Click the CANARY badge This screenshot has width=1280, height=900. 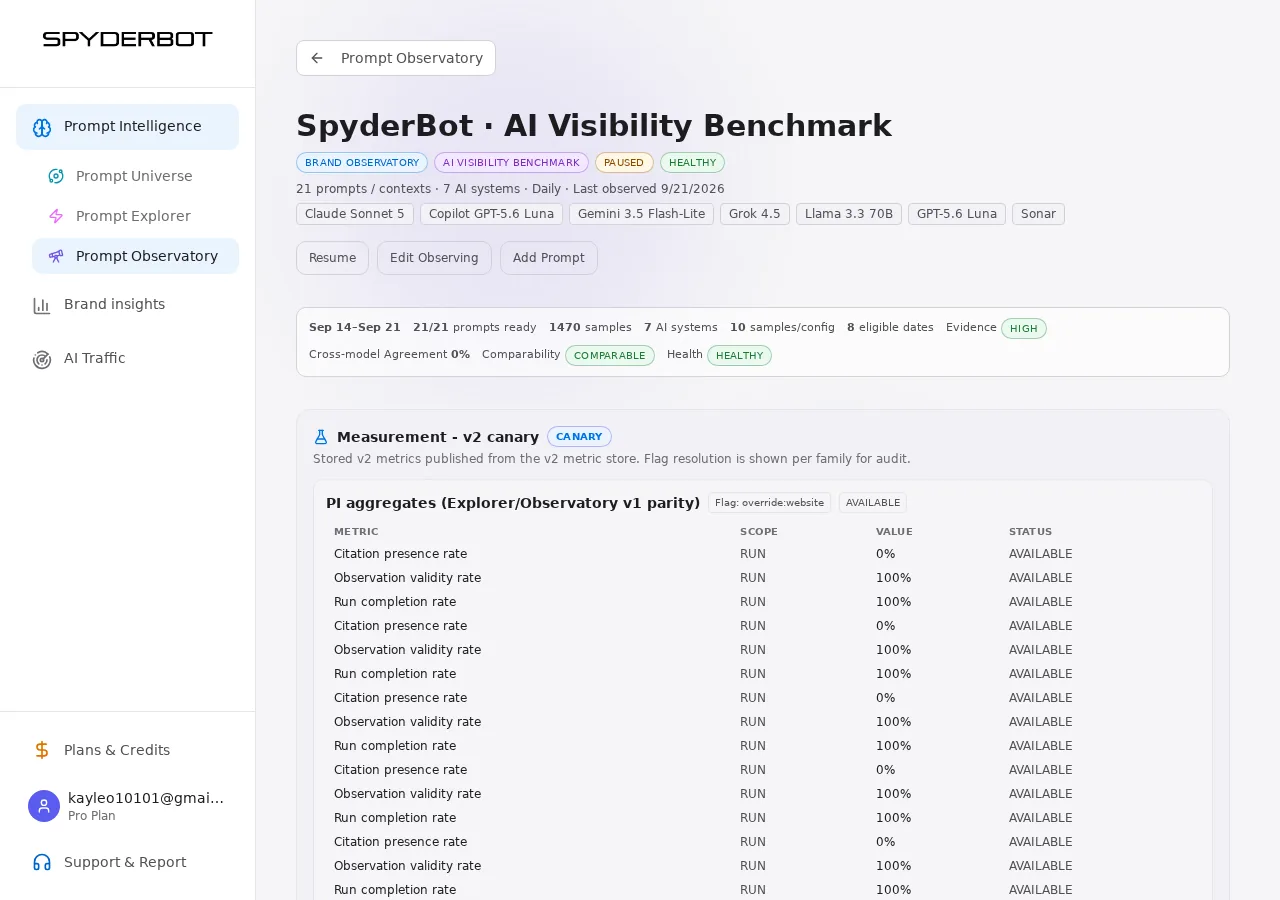coord(579,437)
